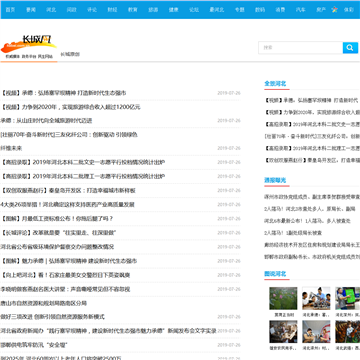Go to the 财经 navigation section
The width and height of the screenshot is (360, 360).
pyautogui.click(x=112, y=10)
